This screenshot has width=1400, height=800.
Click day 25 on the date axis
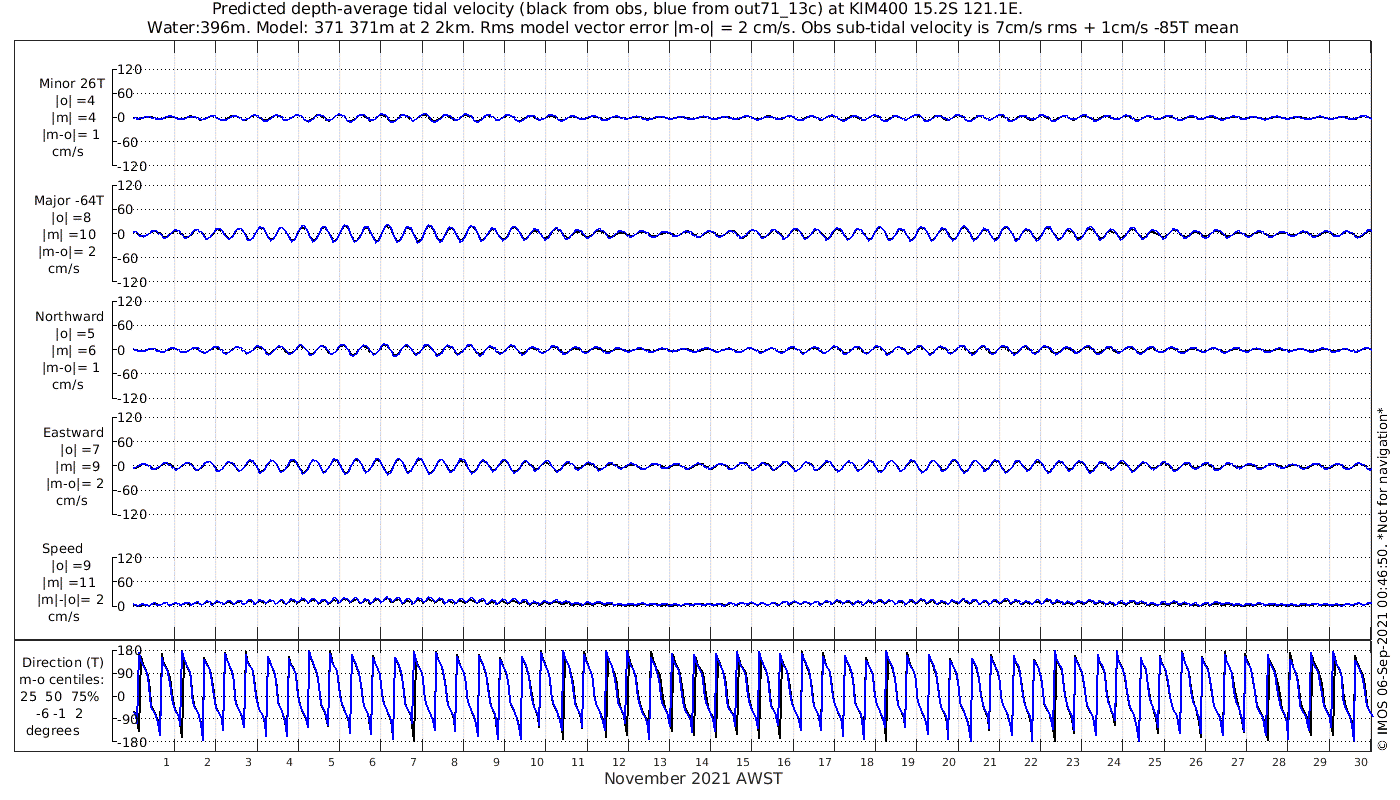1155,762
